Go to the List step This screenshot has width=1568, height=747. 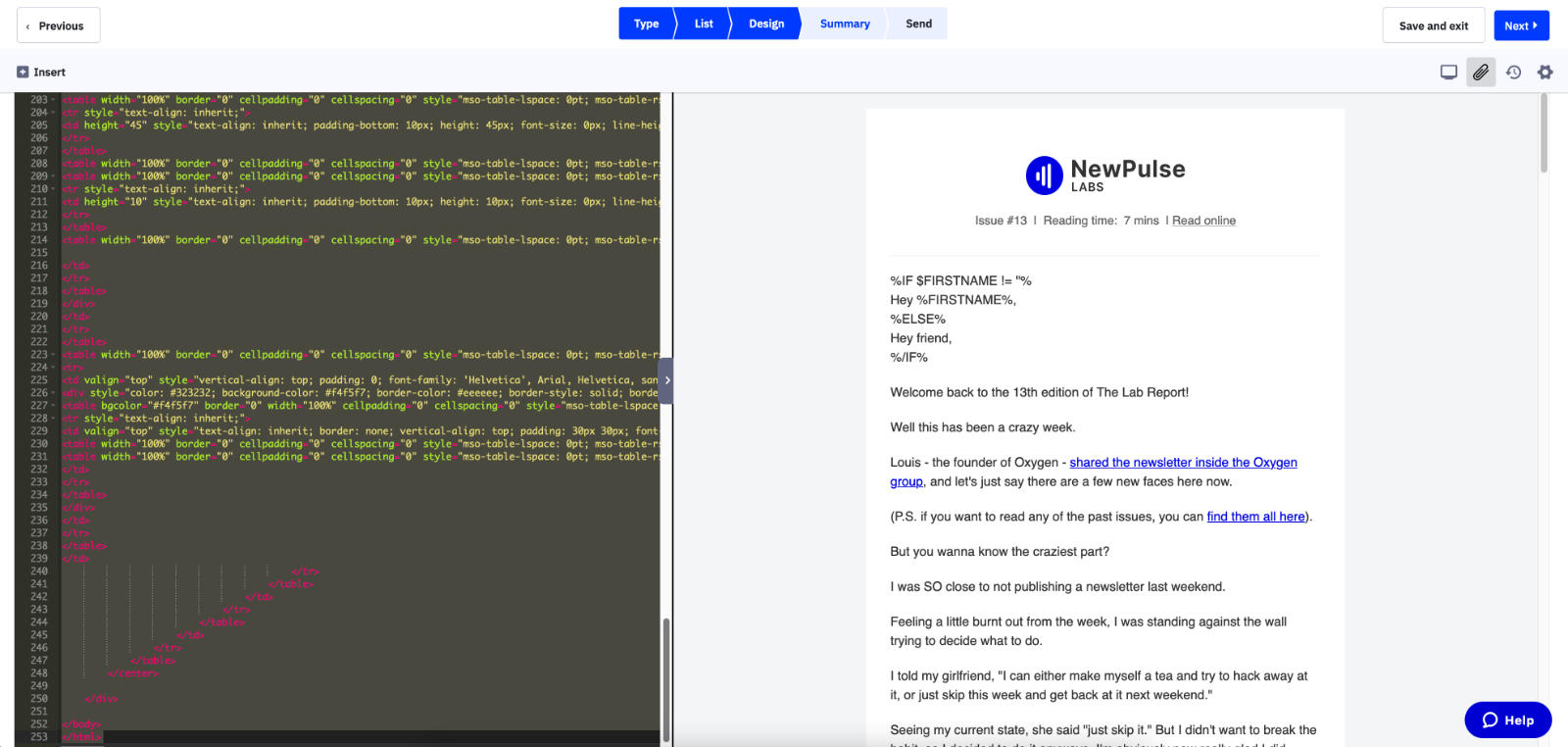click(x=704, y=24)
